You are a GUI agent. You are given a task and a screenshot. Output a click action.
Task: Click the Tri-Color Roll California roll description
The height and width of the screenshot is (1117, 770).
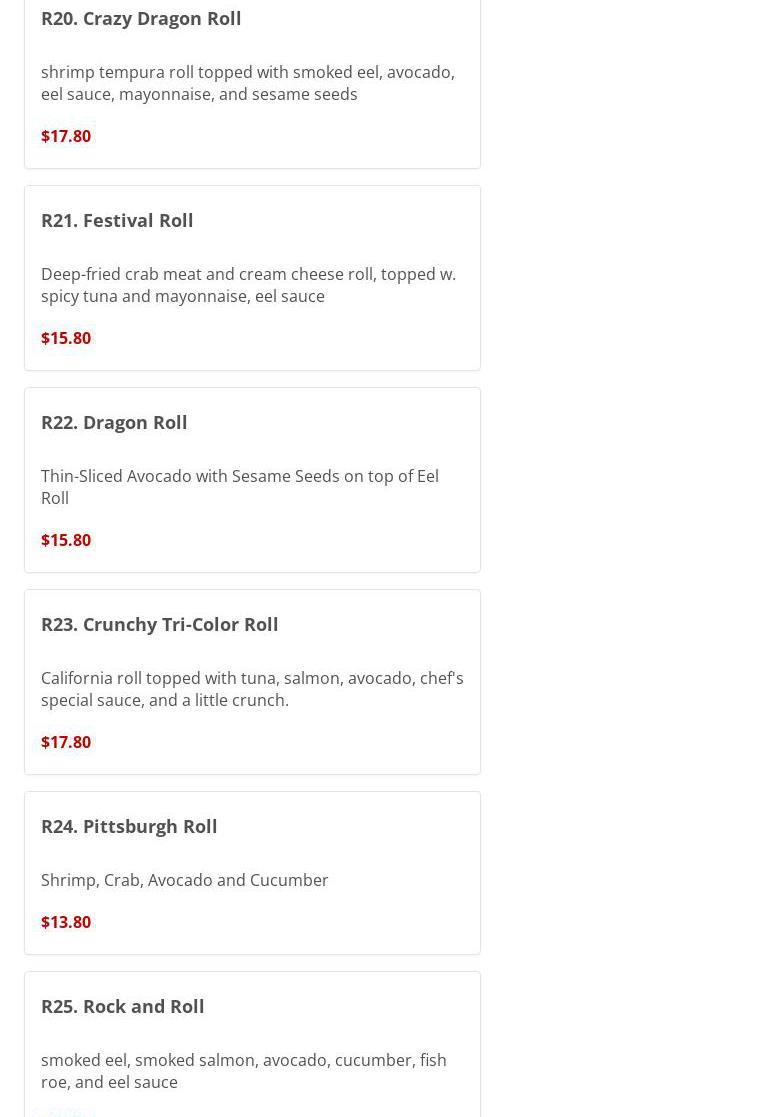[x=252, y=689]
